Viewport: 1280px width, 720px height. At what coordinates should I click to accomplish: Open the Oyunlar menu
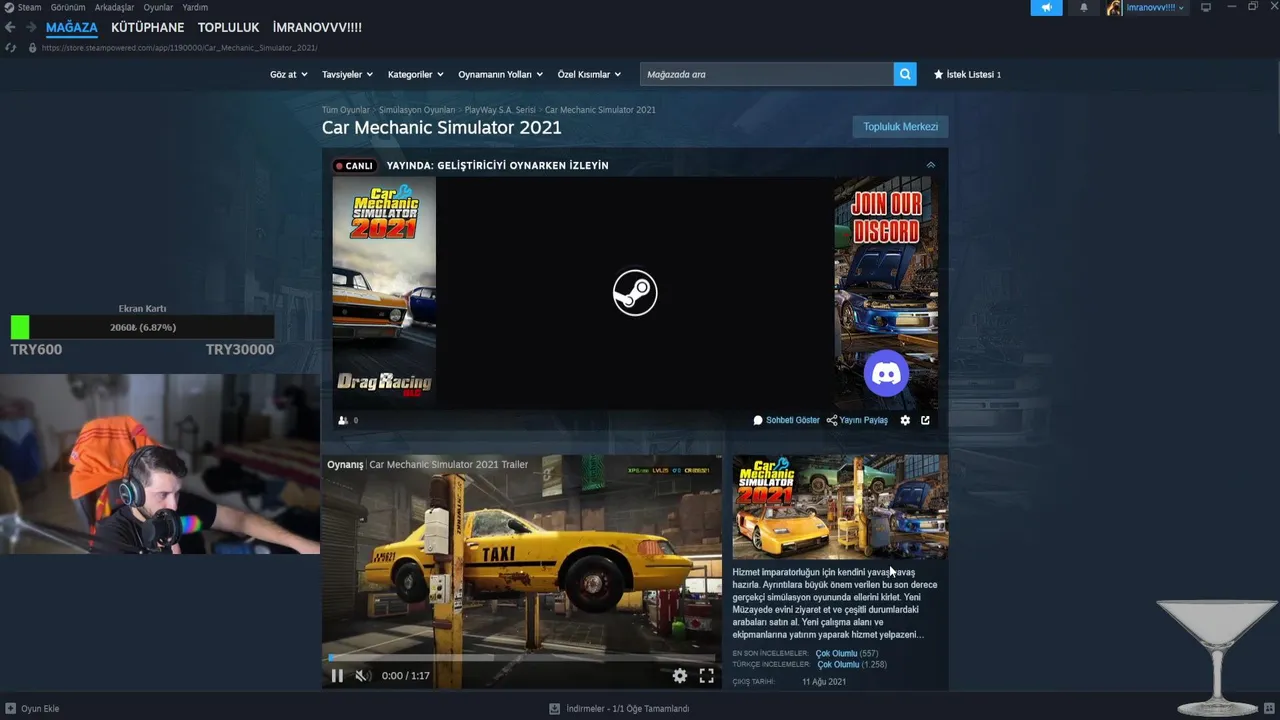tap(158, 7)
